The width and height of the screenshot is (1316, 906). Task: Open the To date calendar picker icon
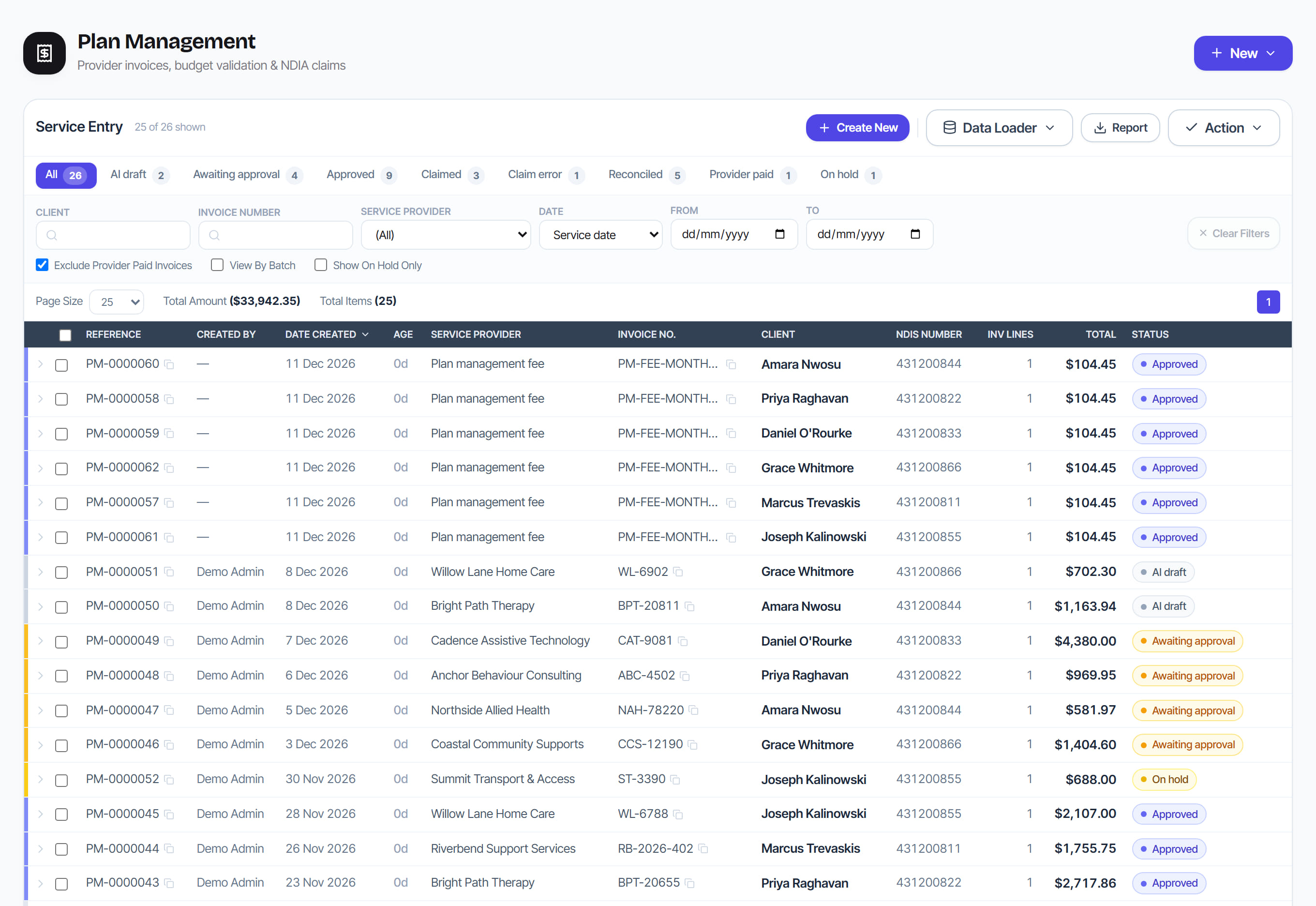[915, 234]
